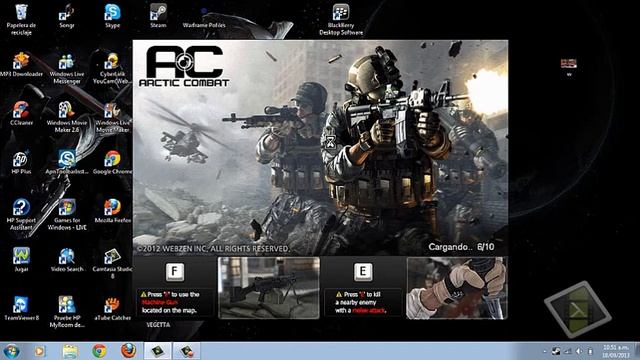Image resolution: width=640 pixels, height=360 pixels.
Task: Open Firefox from the taskbar
Action: [x=129, y=351]
